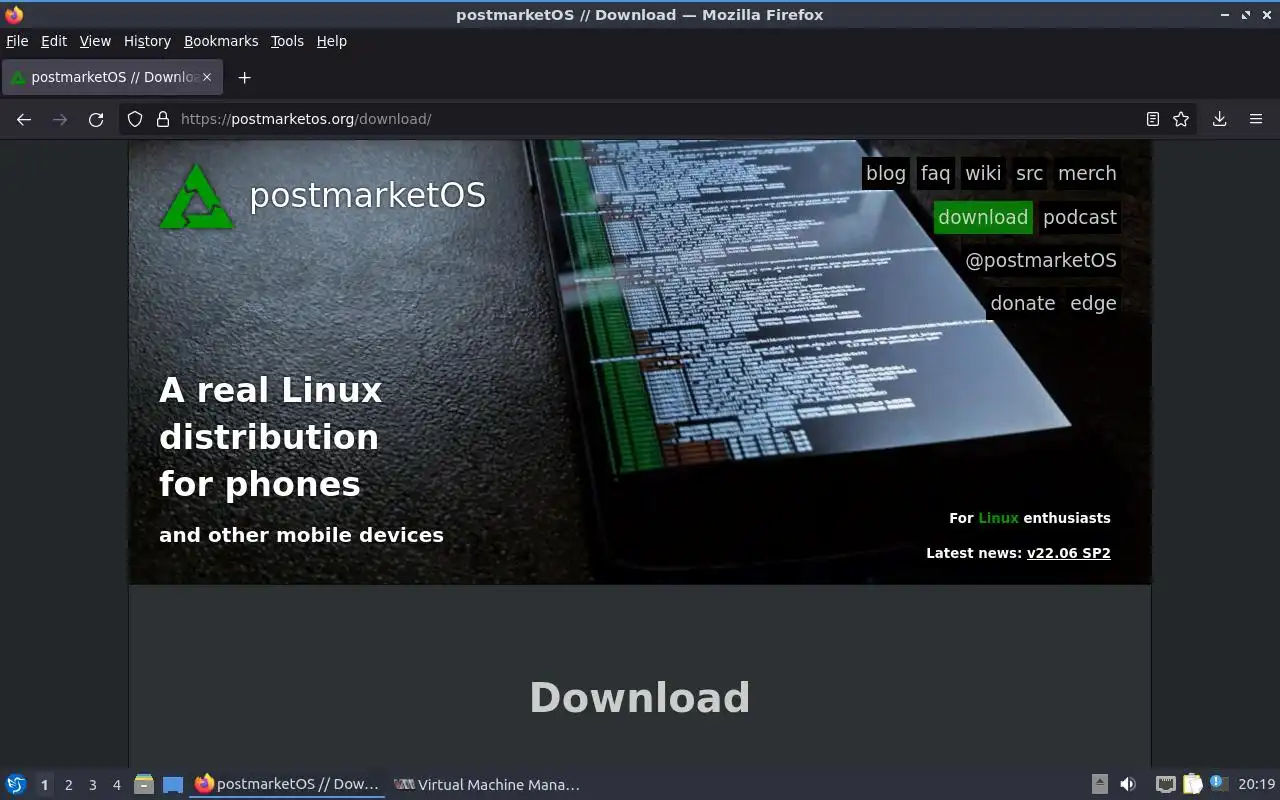This screenshot has width=1280, height=800.
Task: Click the network tray icon
Action: pos(1165,785)
